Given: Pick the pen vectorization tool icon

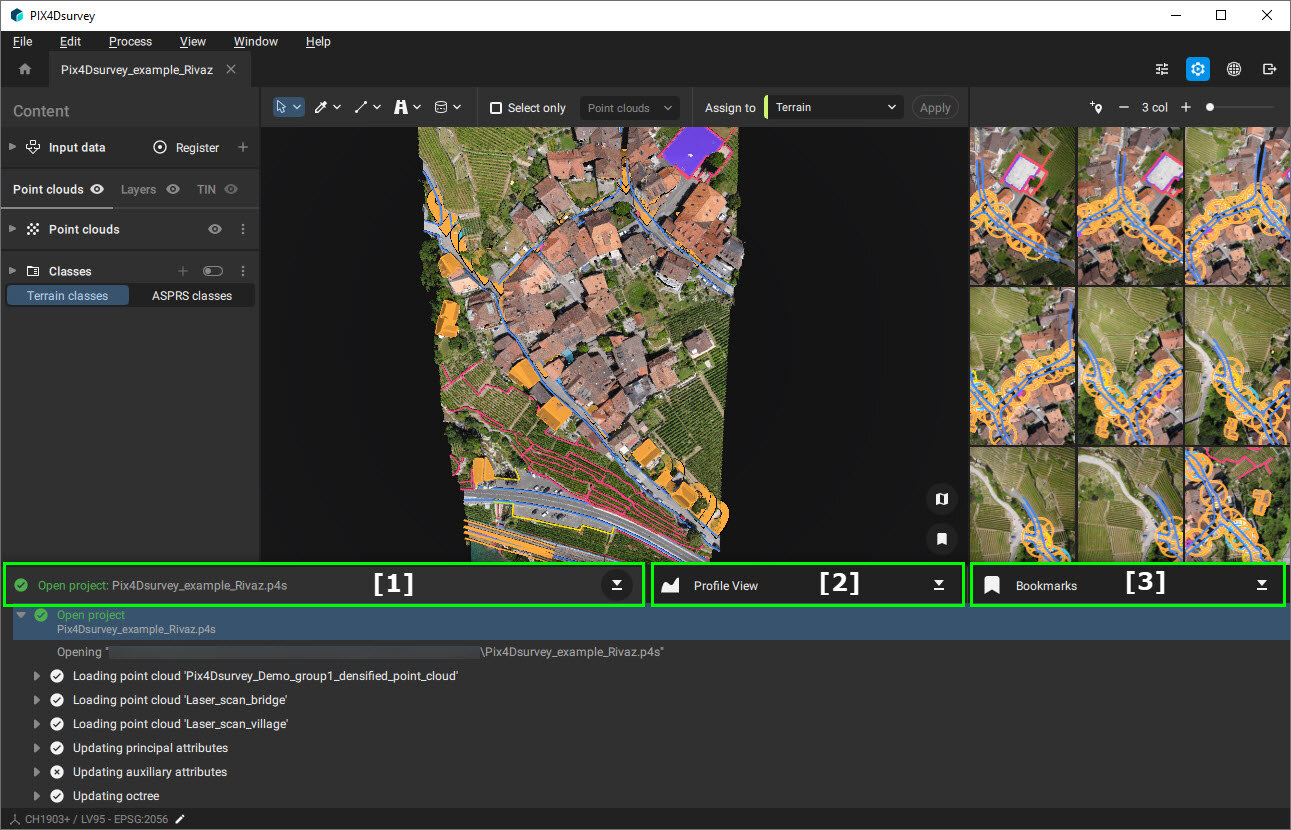Looking at the screenshot, I should 321,107.
